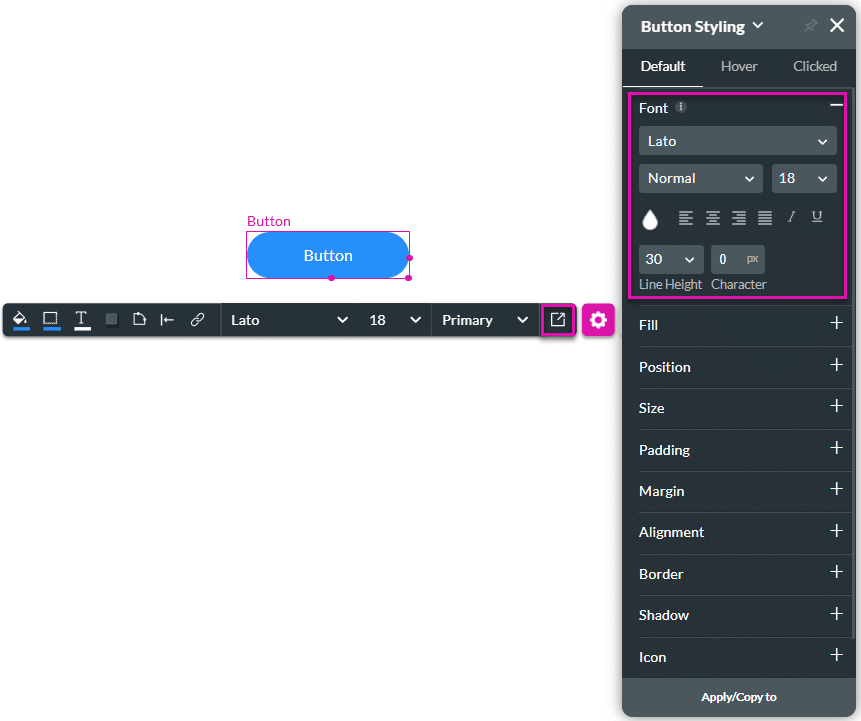Open the Primary style dropdown in toolbar
861x721 pixels.
click(x=485, y=320)
